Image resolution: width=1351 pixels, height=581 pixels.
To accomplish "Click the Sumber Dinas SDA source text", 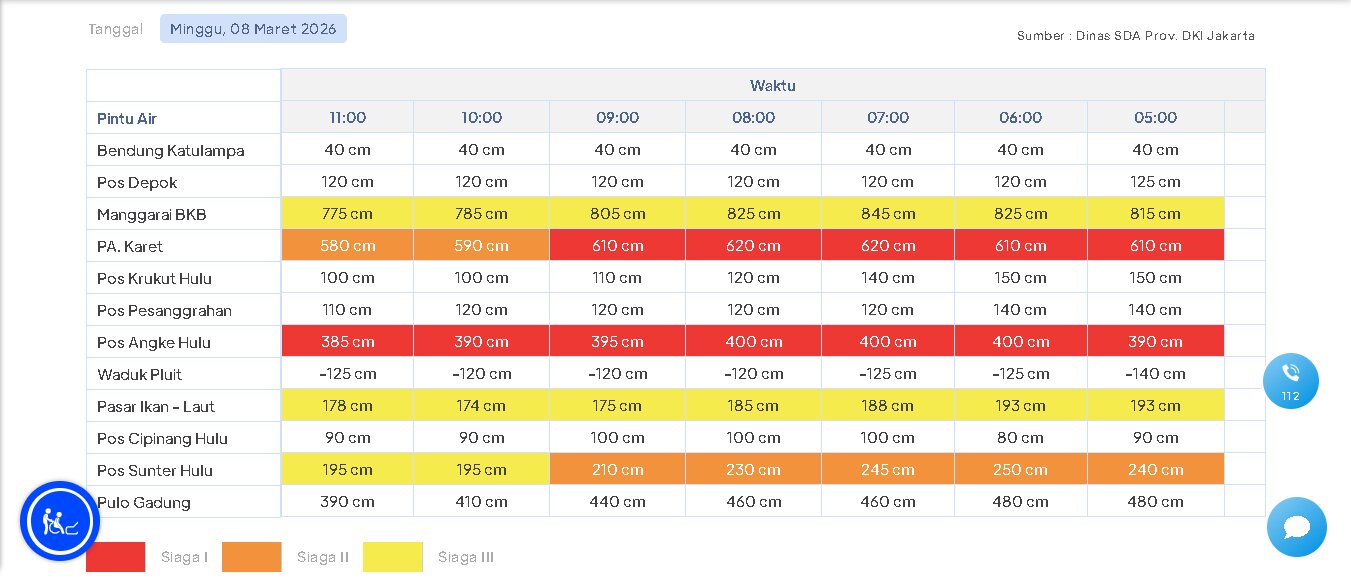I will 1136,36.
